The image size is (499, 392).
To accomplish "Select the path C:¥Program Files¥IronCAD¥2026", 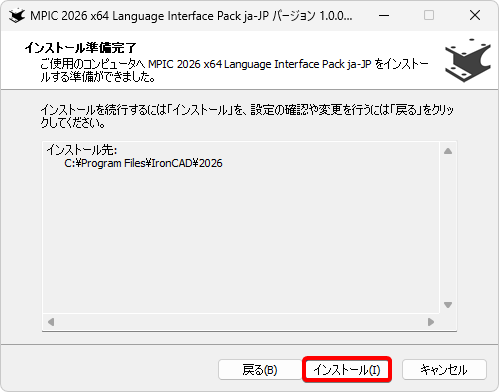I will [x=143, y=163].
